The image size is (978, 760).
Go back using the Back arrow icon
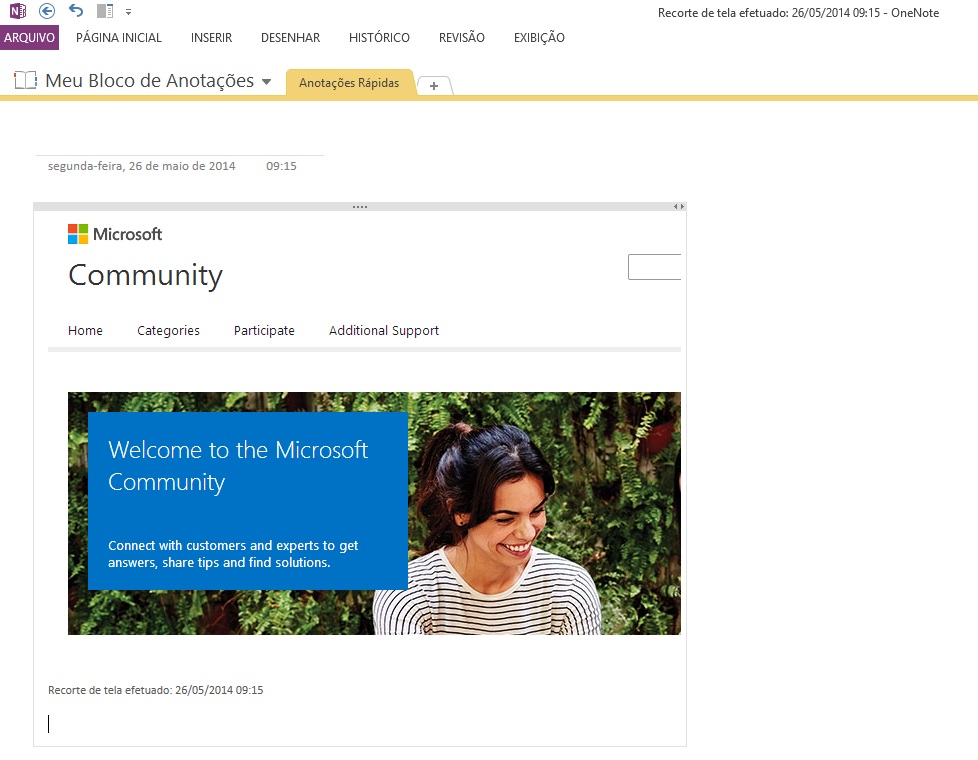(x=47, y=11)
